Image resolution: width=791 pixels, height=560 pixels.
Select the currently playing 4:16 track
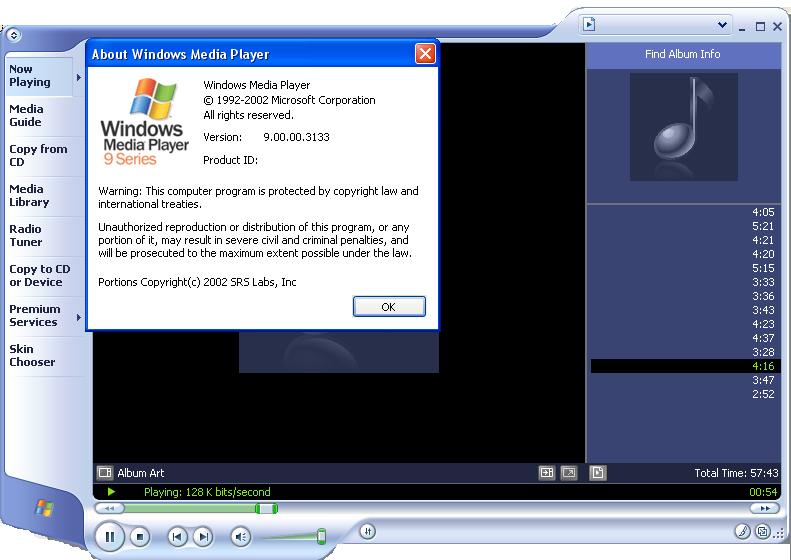point(686,366)
